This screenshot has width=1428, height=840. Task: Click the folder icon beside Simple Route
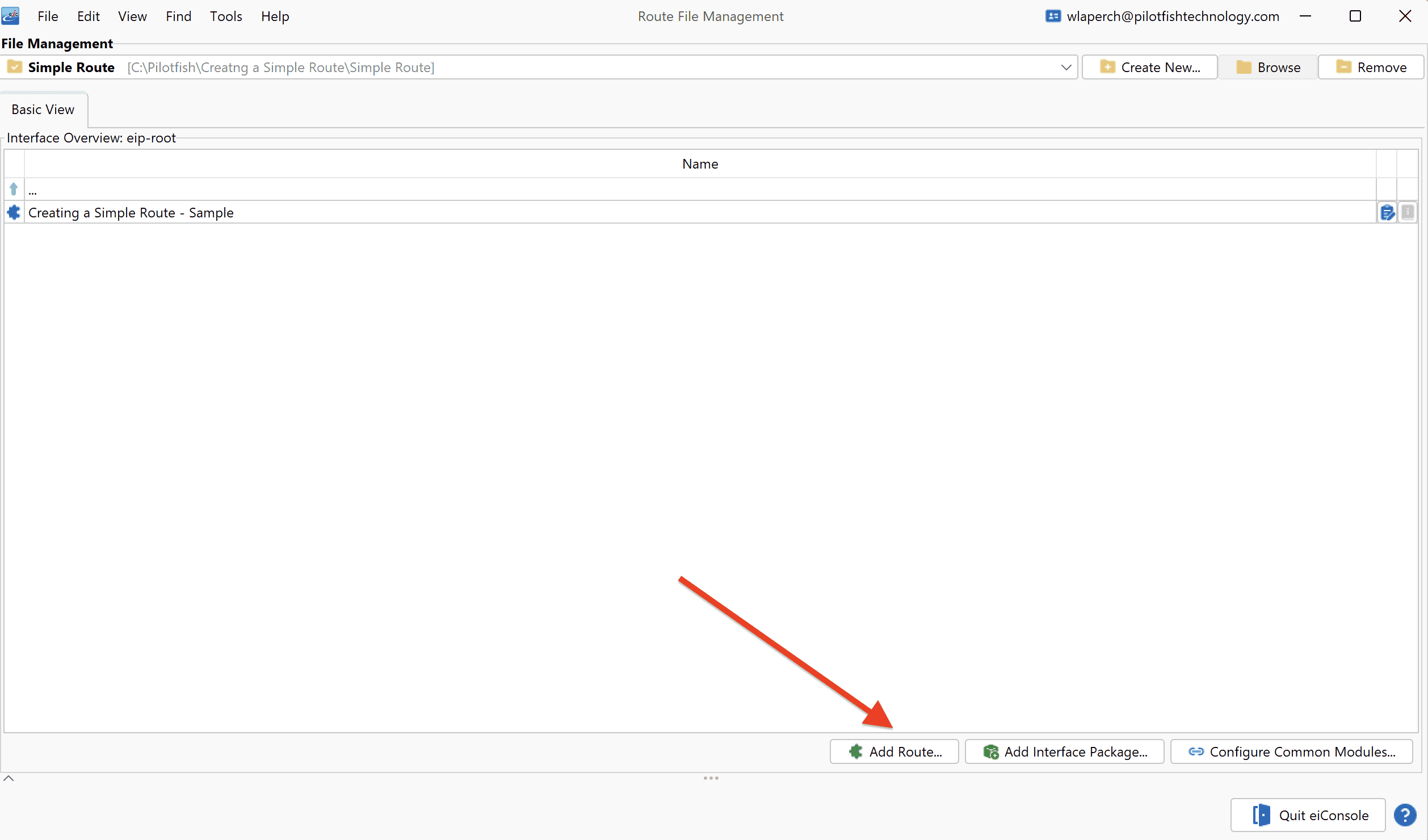15,67
